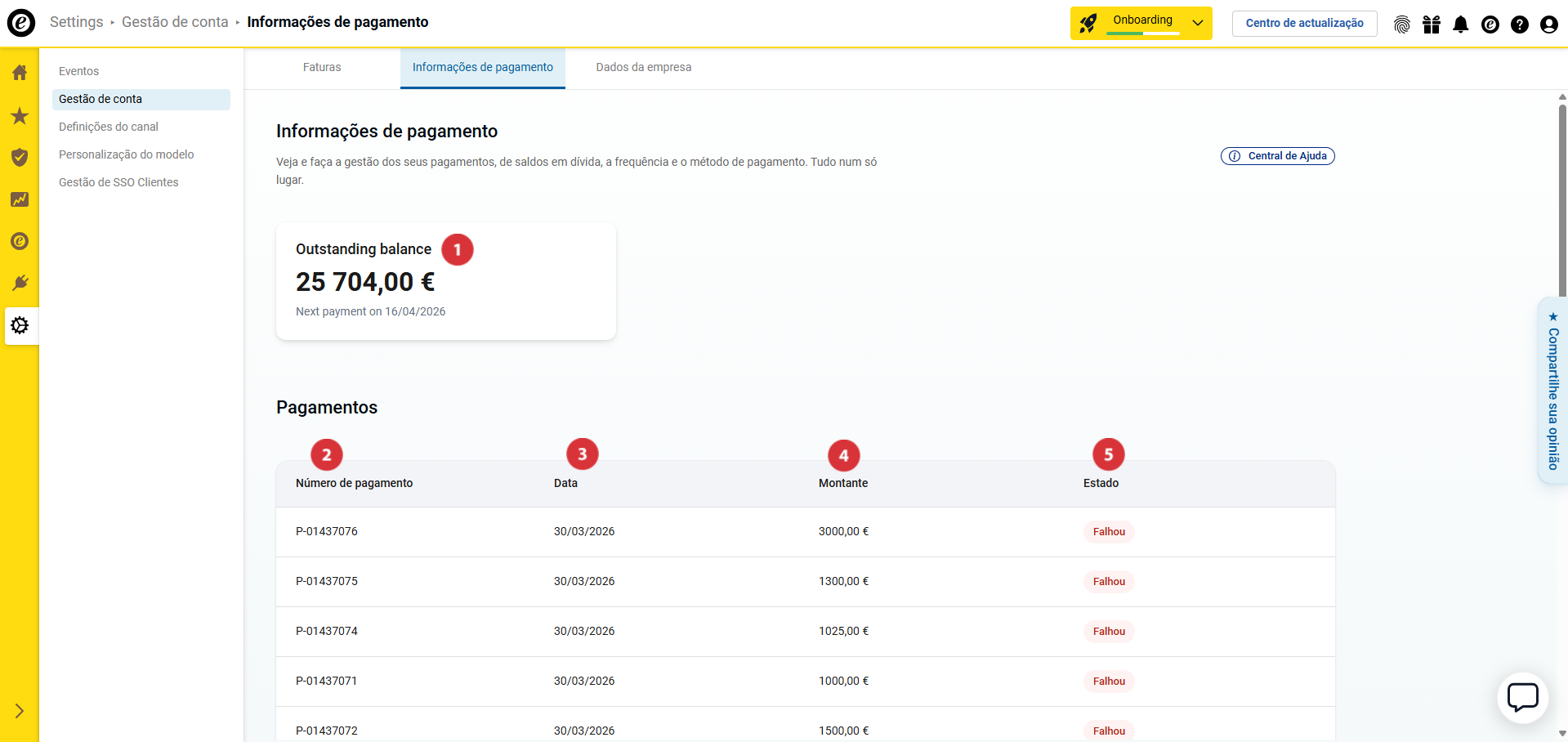Switch to the Faturas tab
The width and height of the screenshot is (1568, 742).
click(x=322, y=68)
